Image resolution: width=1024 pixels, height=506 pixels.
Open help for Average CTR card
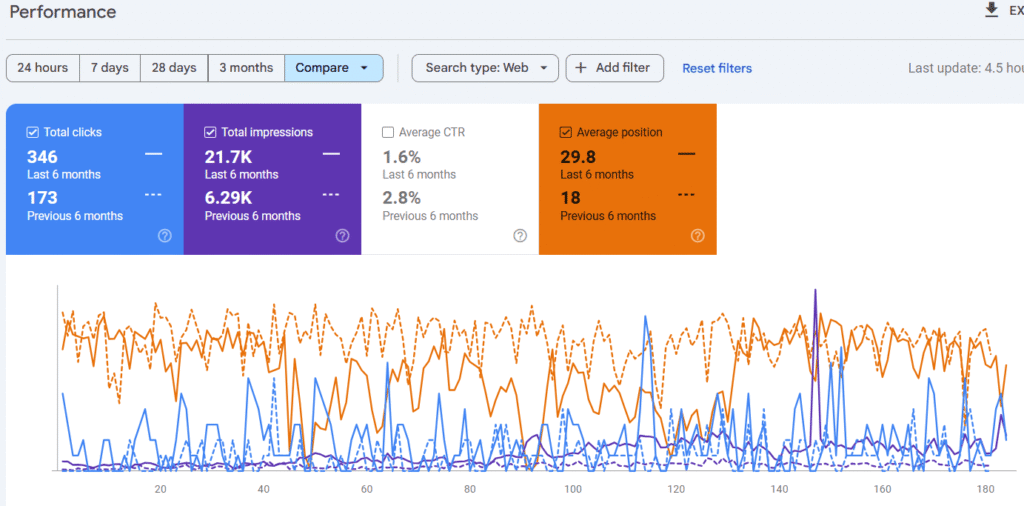click(520, 236)
